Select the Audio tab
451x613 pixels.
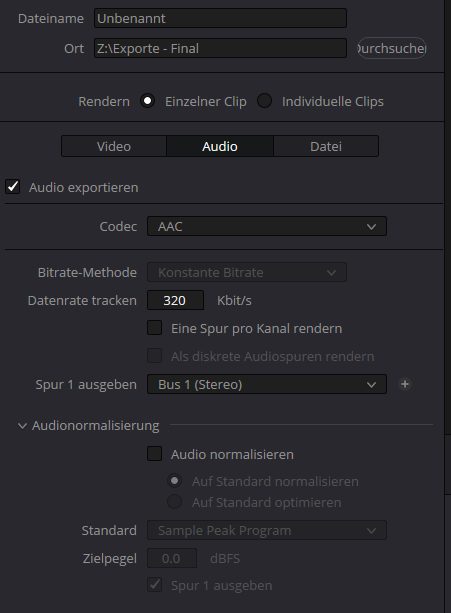[220, 146]
